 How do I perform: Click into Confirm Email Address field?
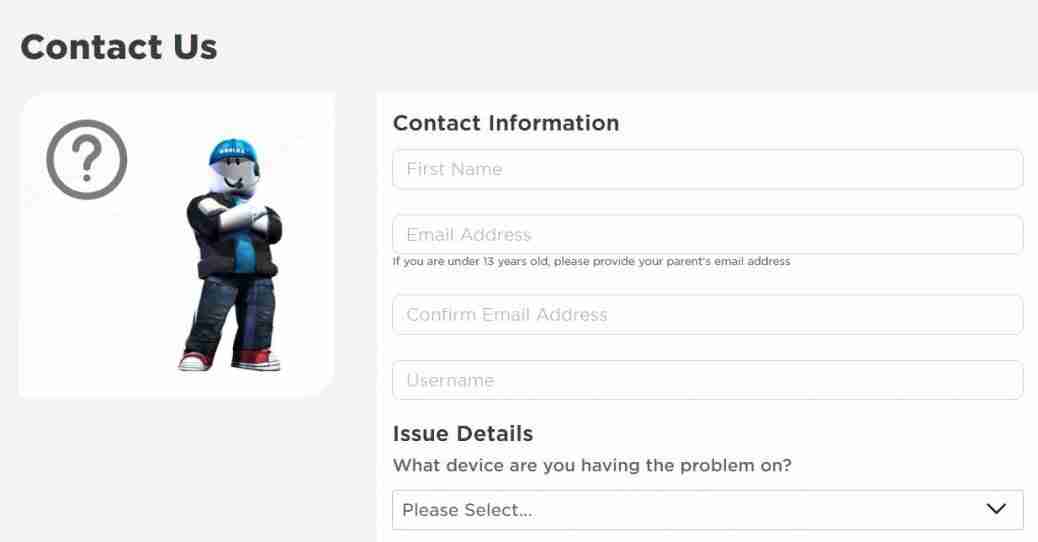707,314
